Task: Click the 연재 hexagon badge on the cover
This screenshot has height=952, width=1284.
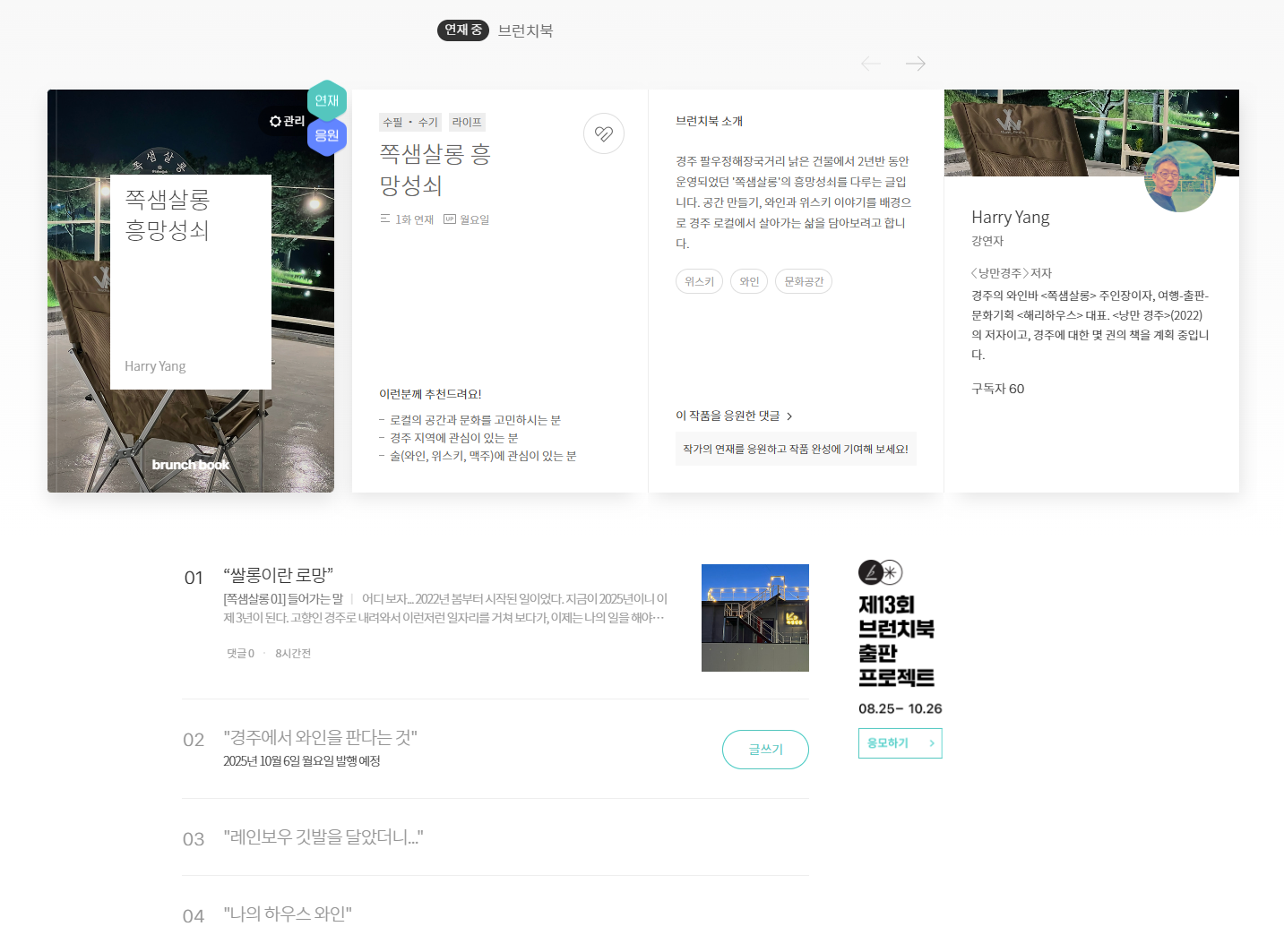Action: click(326, 99)
